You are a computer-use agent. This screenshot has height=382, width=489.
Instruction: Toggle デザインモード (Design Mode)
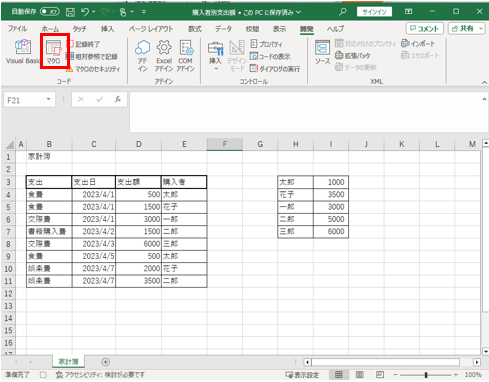pos(237,56)
